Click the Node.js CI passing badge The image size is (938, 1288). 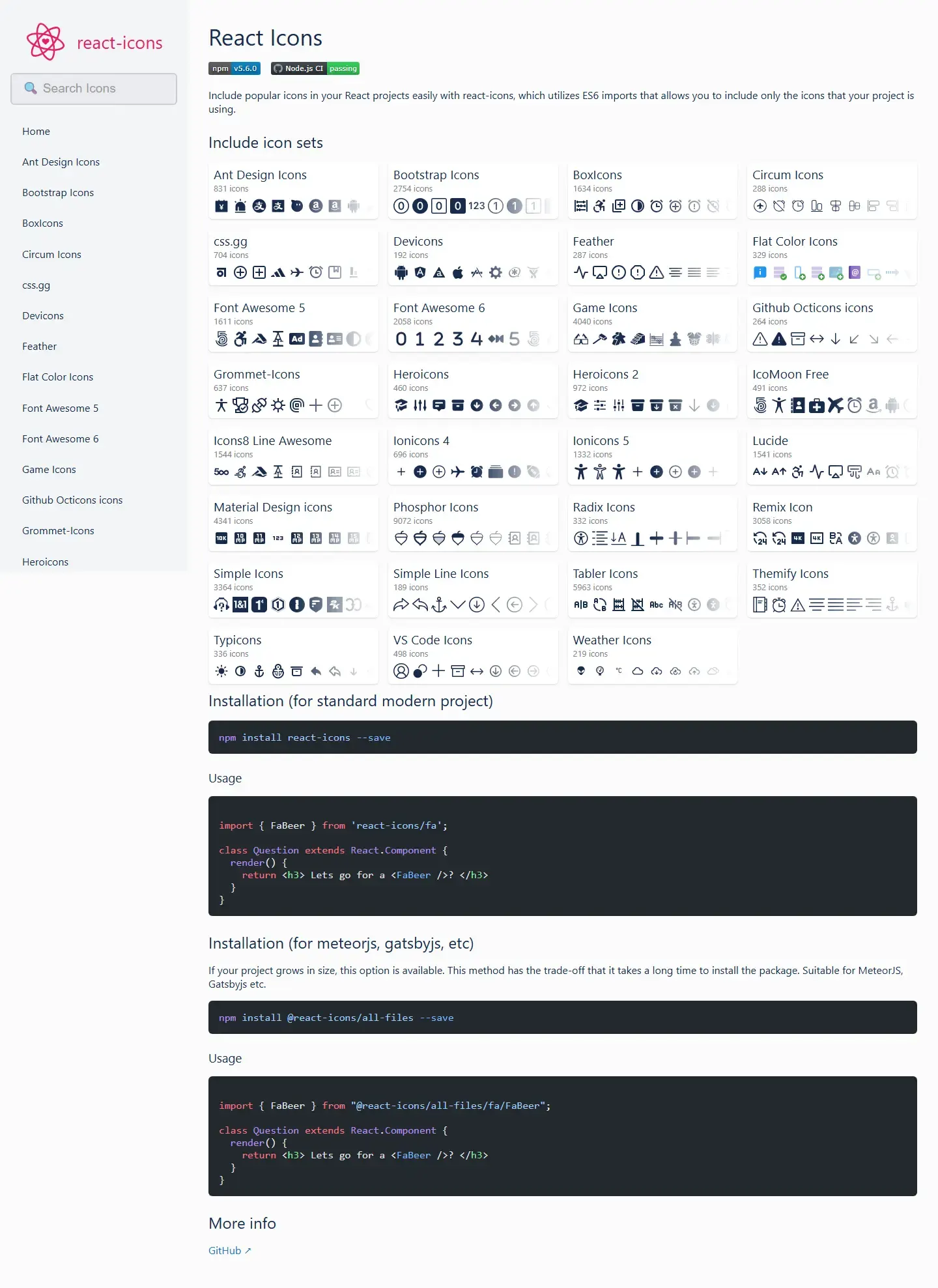tap(315, 68)
